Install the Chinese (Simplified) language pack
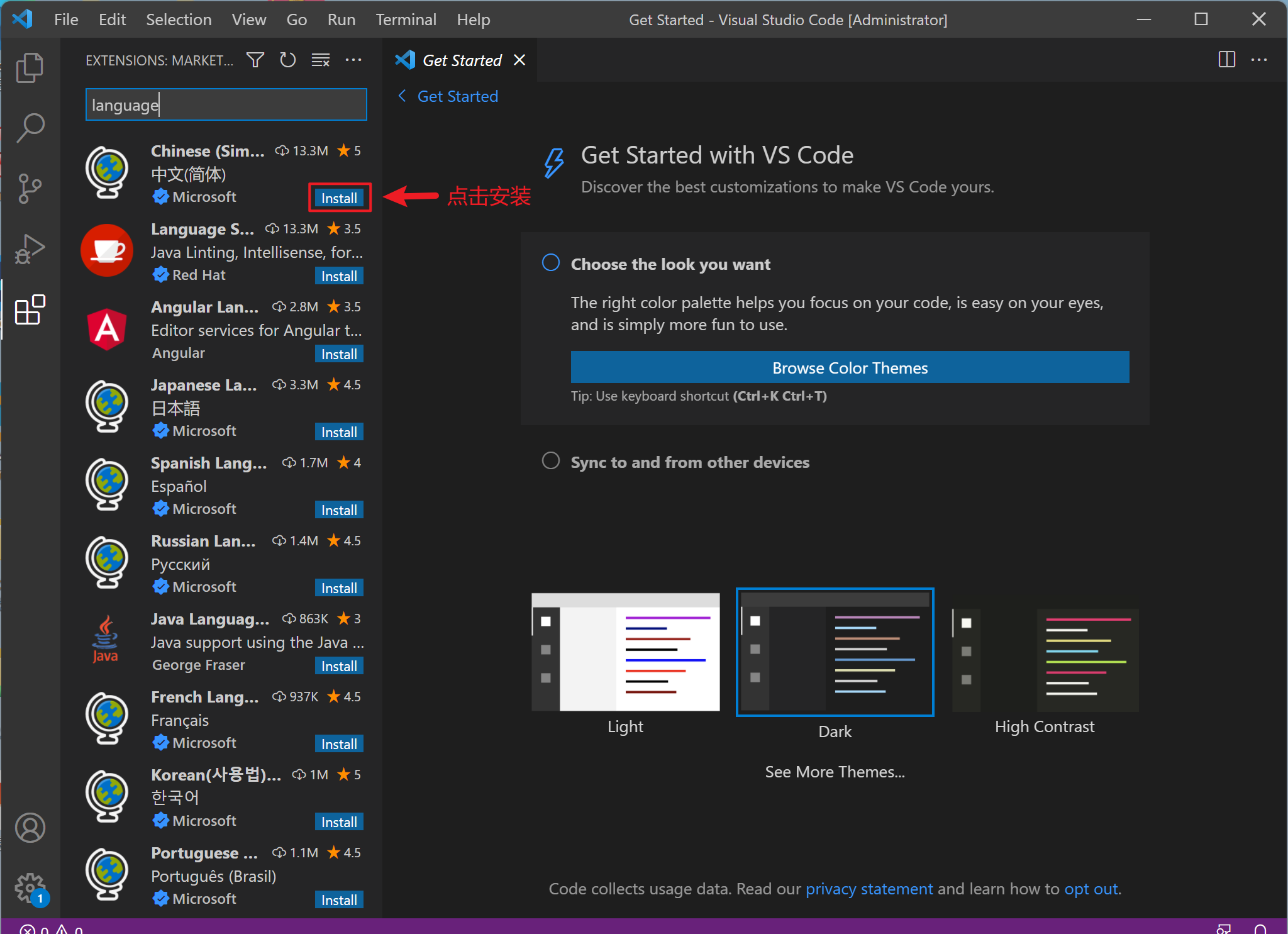This screenshot has width=1288, height=934. 339,198
